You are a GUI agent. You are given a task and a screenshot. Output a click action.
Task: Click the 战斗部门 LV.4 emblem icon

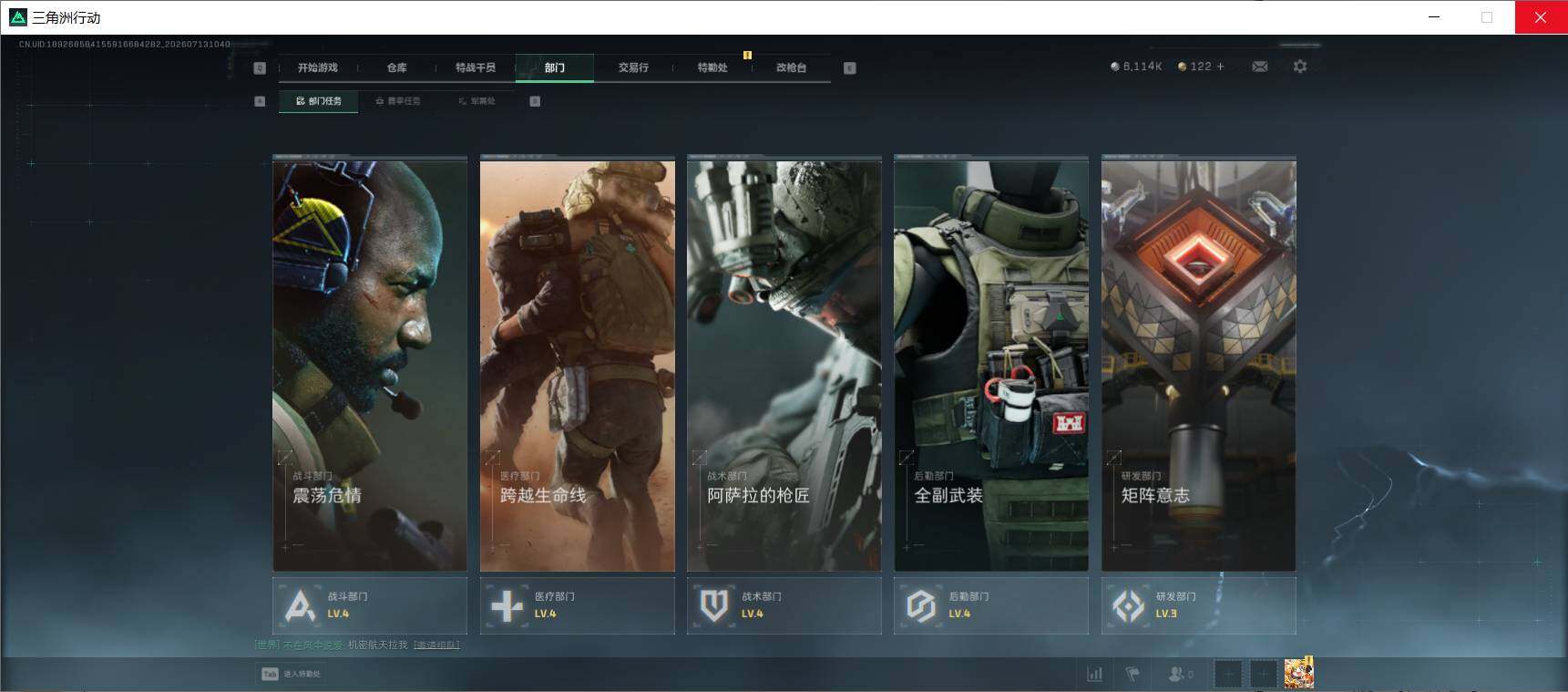pyautogui.click(x=300, y=605)
